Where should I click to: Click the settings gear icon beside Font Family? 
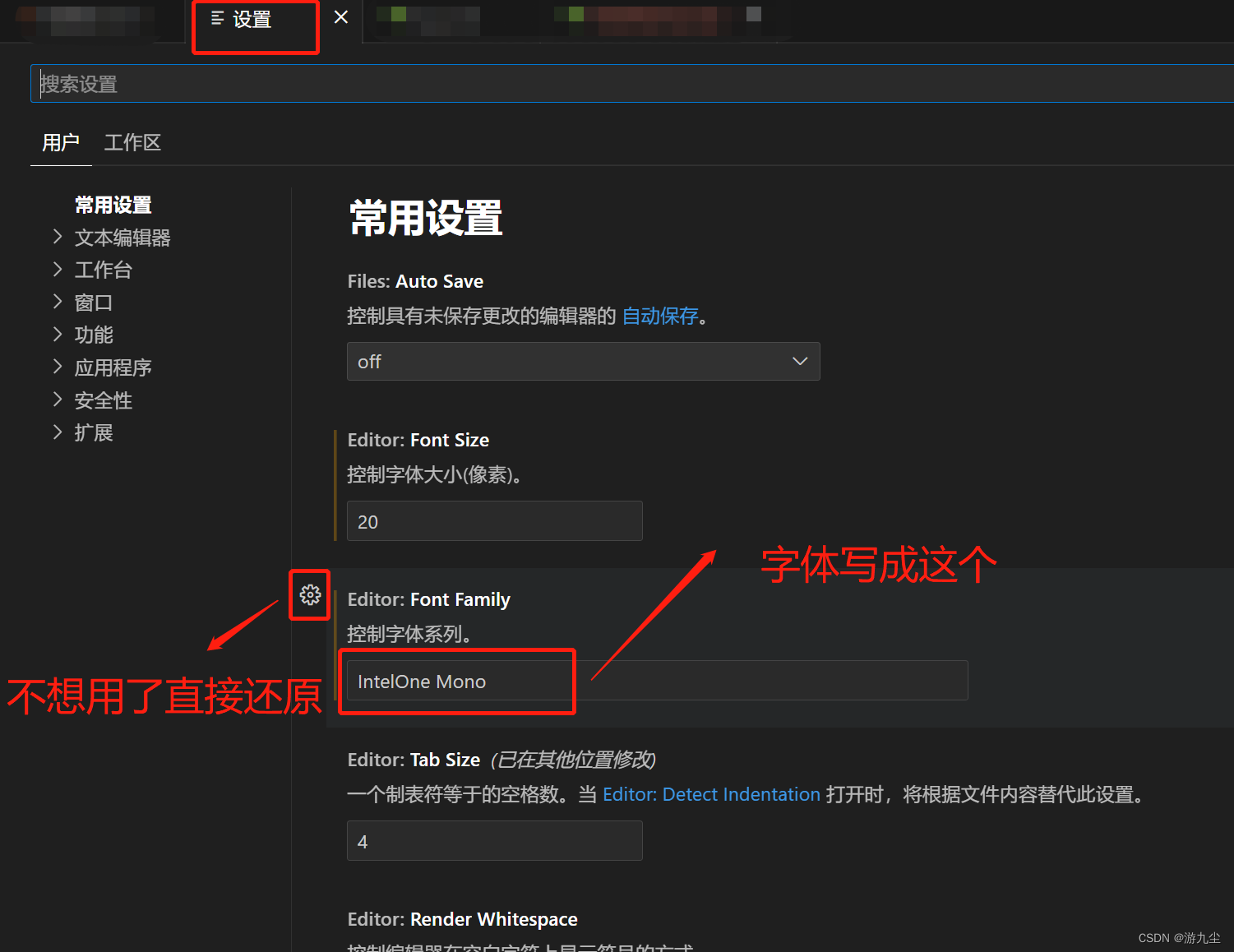click(310, 595)
